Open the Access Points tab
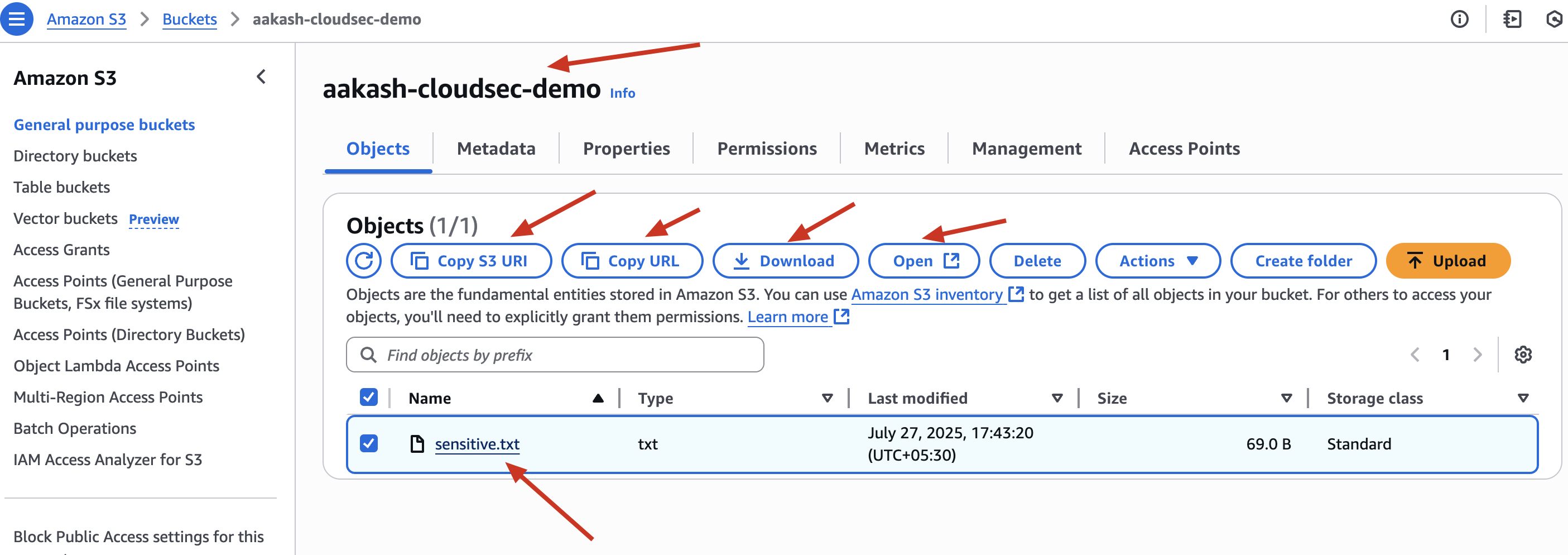This screenshot has height=555, width=1568. pyautogui.click(x=1184, y=149)
